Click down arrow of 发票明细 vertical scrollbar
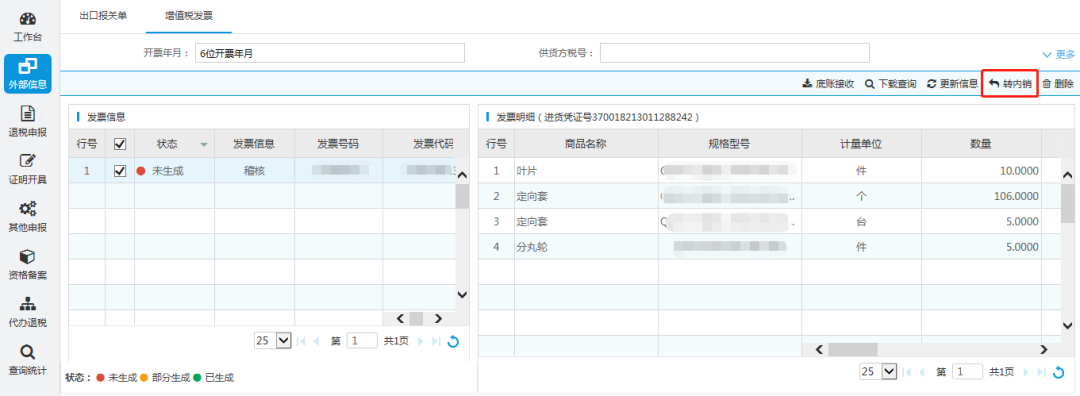Screen dimensions: 1080x396 (x=1068, y=325)
